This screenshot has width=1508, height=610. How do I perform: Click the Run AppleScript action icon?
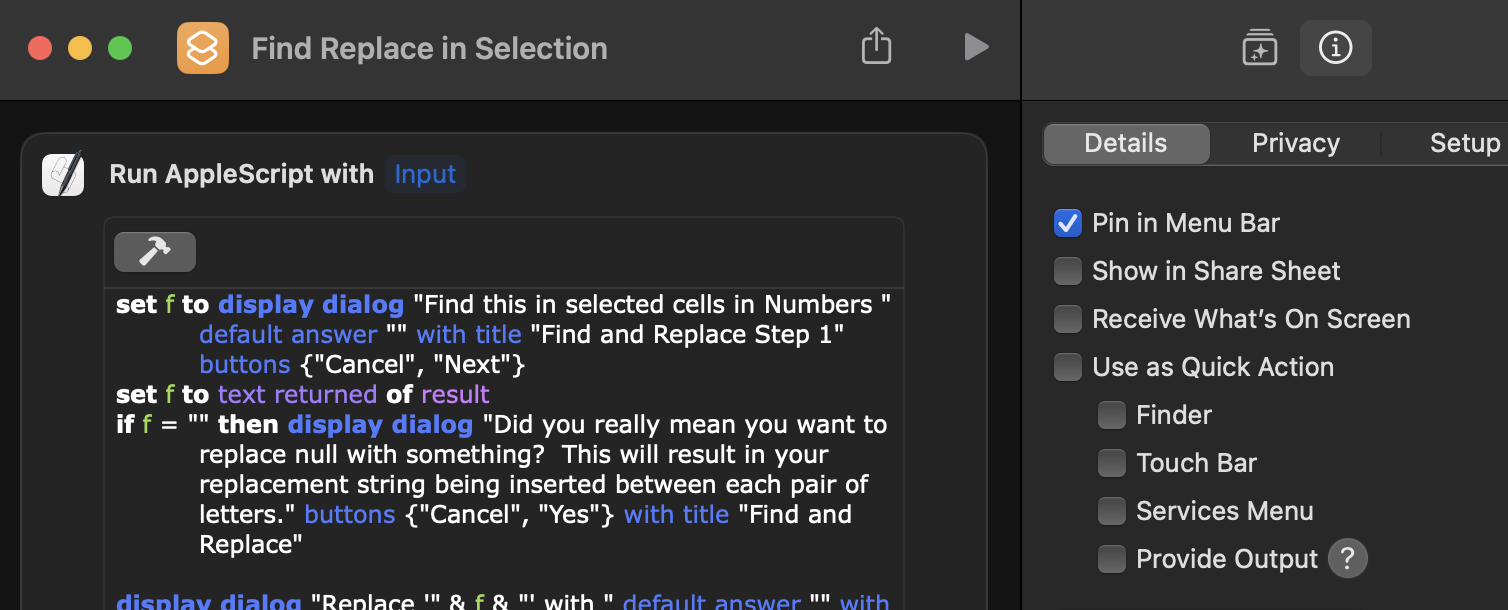[x=63, y=174]
